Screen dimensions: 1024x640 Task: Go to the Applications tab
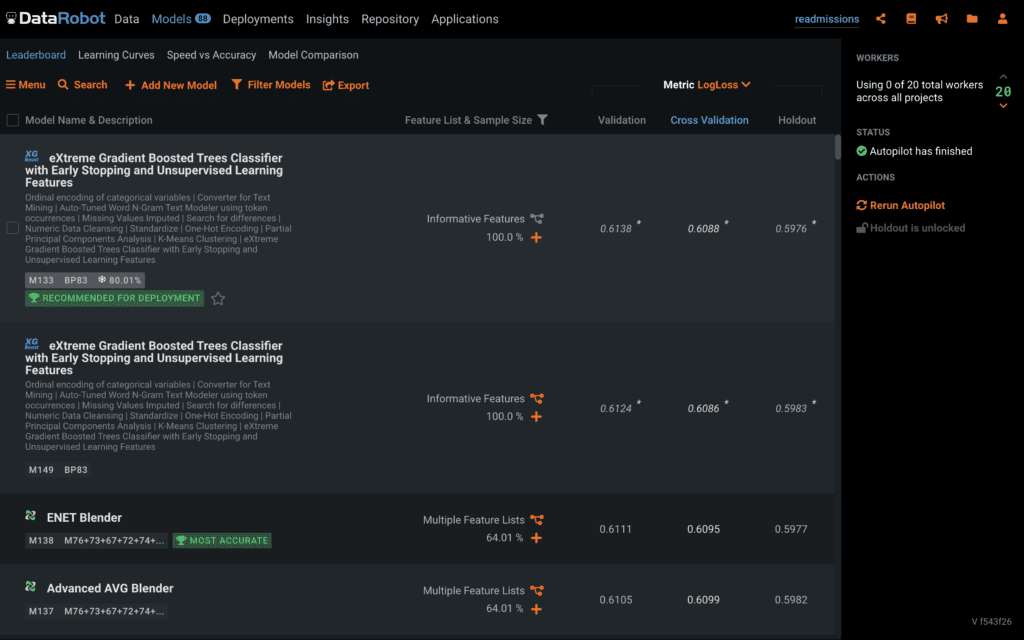click(465, 19)
